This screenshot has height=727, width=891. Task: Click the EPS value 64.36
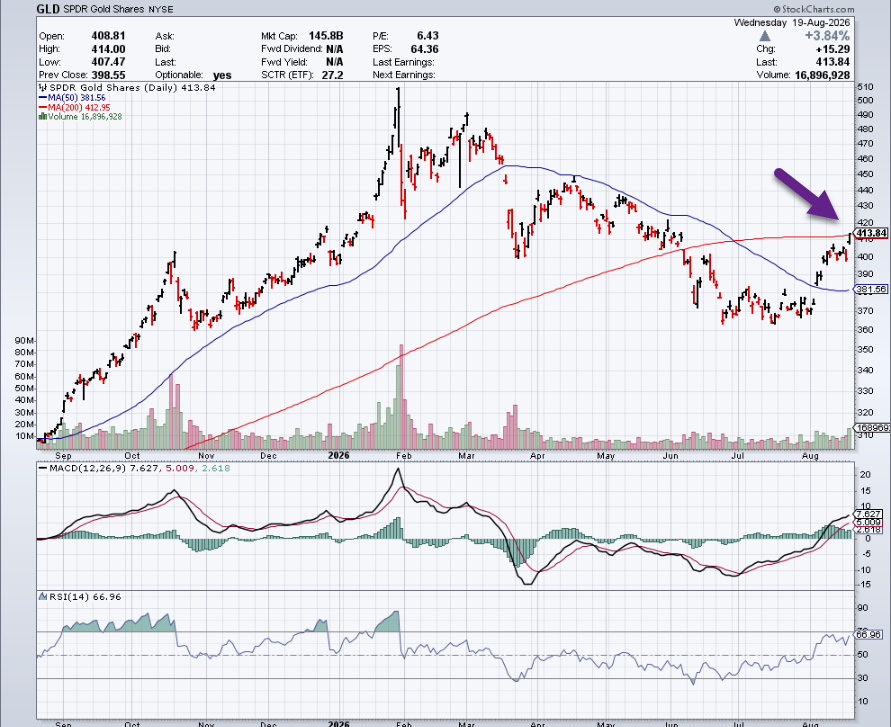click(424, 49)
